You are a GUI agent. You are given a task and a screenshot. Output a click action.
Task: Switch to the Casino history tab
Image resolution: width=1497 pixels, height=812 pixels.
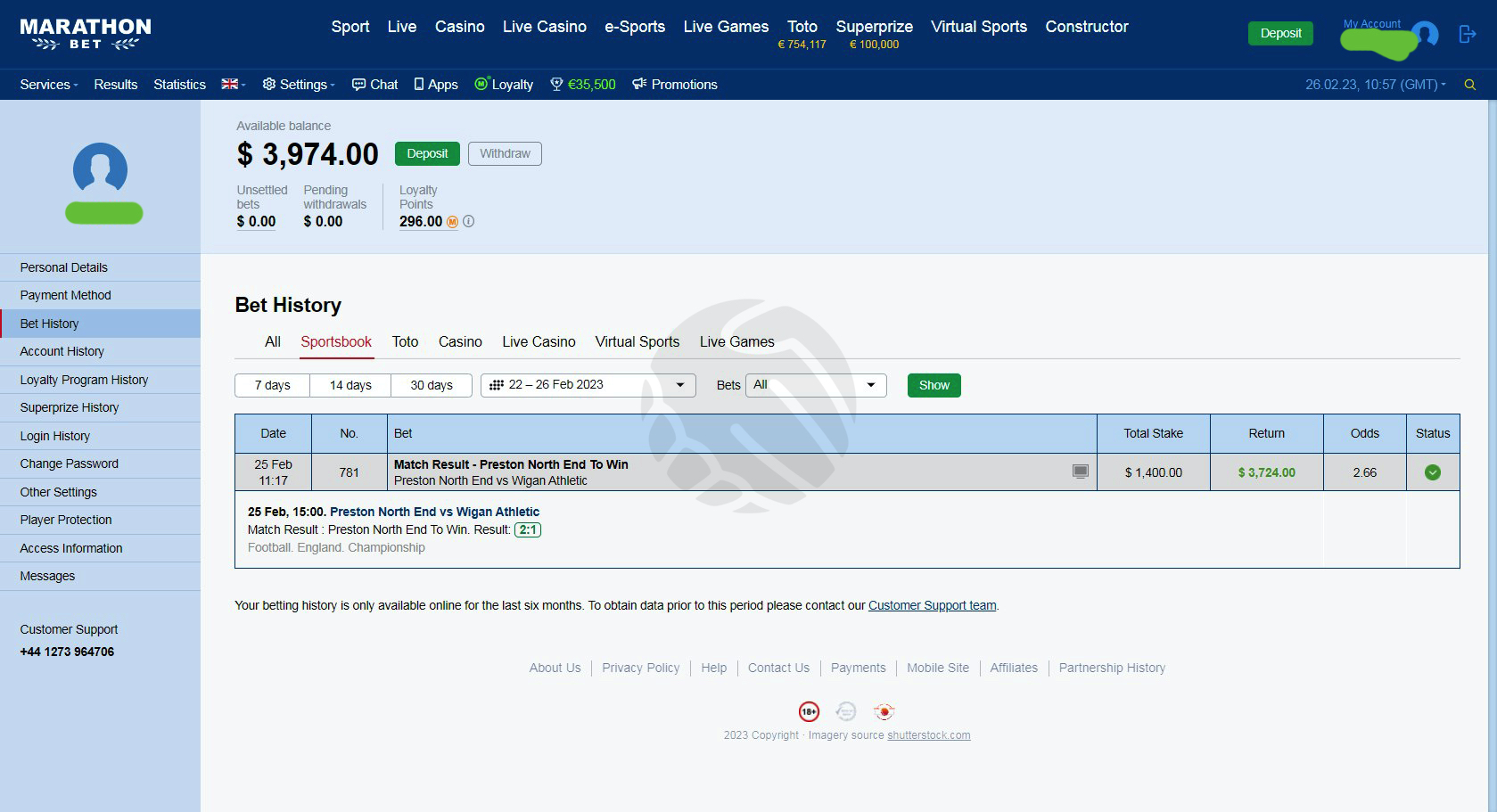tap(460, 341)
